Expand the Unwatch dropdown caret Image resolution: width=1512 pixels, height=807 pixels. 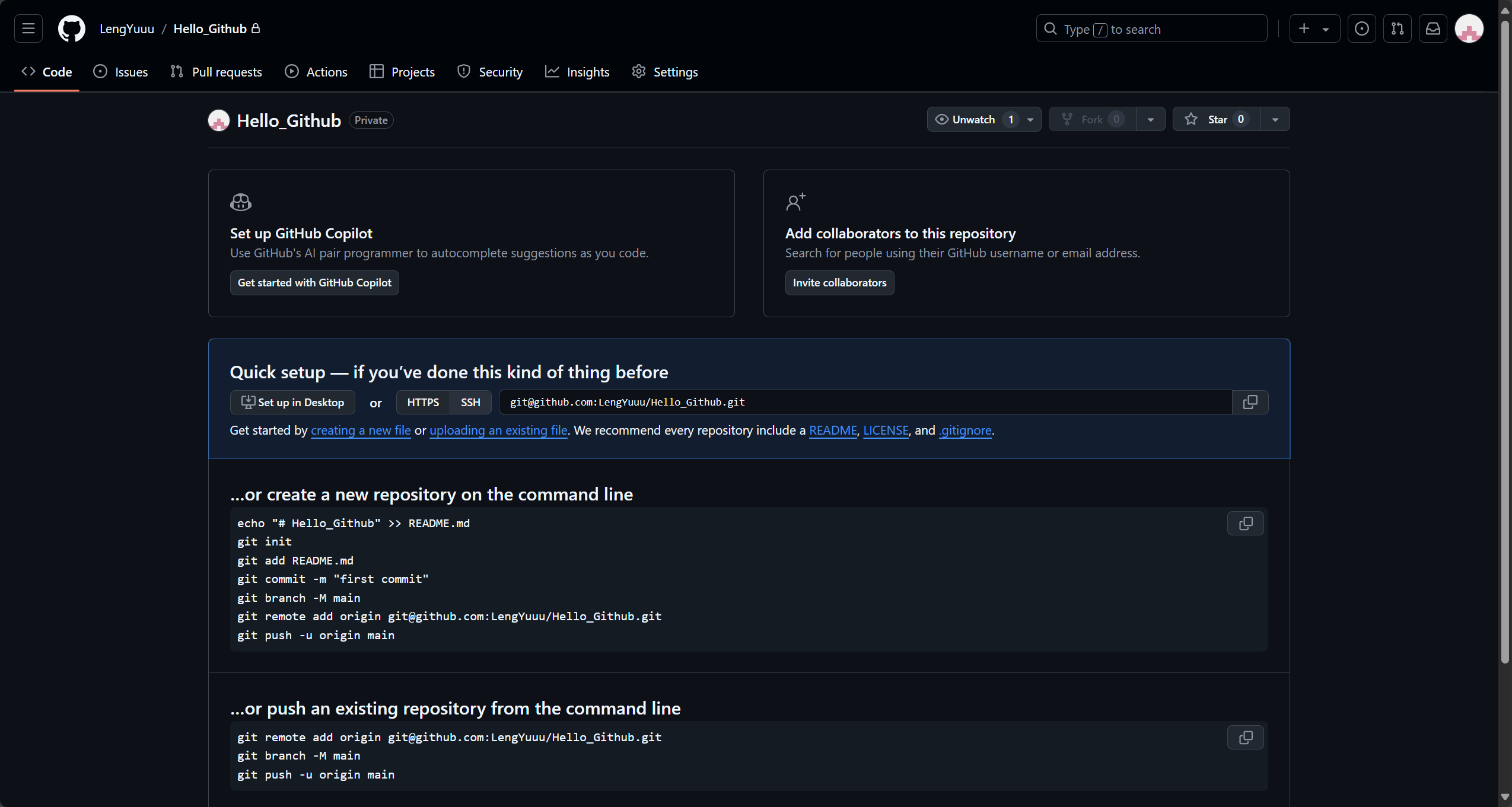tap(1031, 119)
